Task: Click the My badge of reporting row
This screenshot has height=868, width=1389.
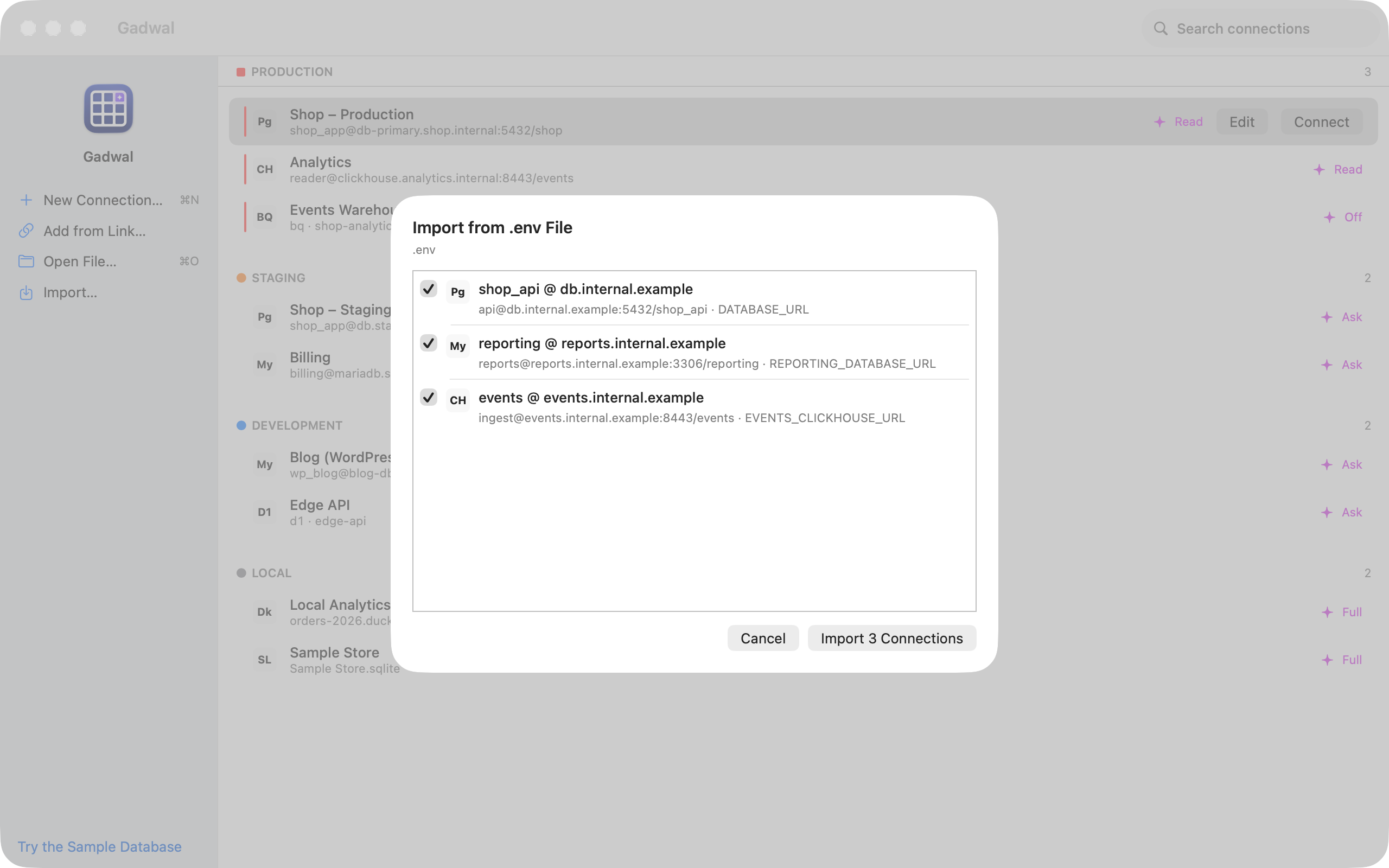Action: [x=457, y=346]
